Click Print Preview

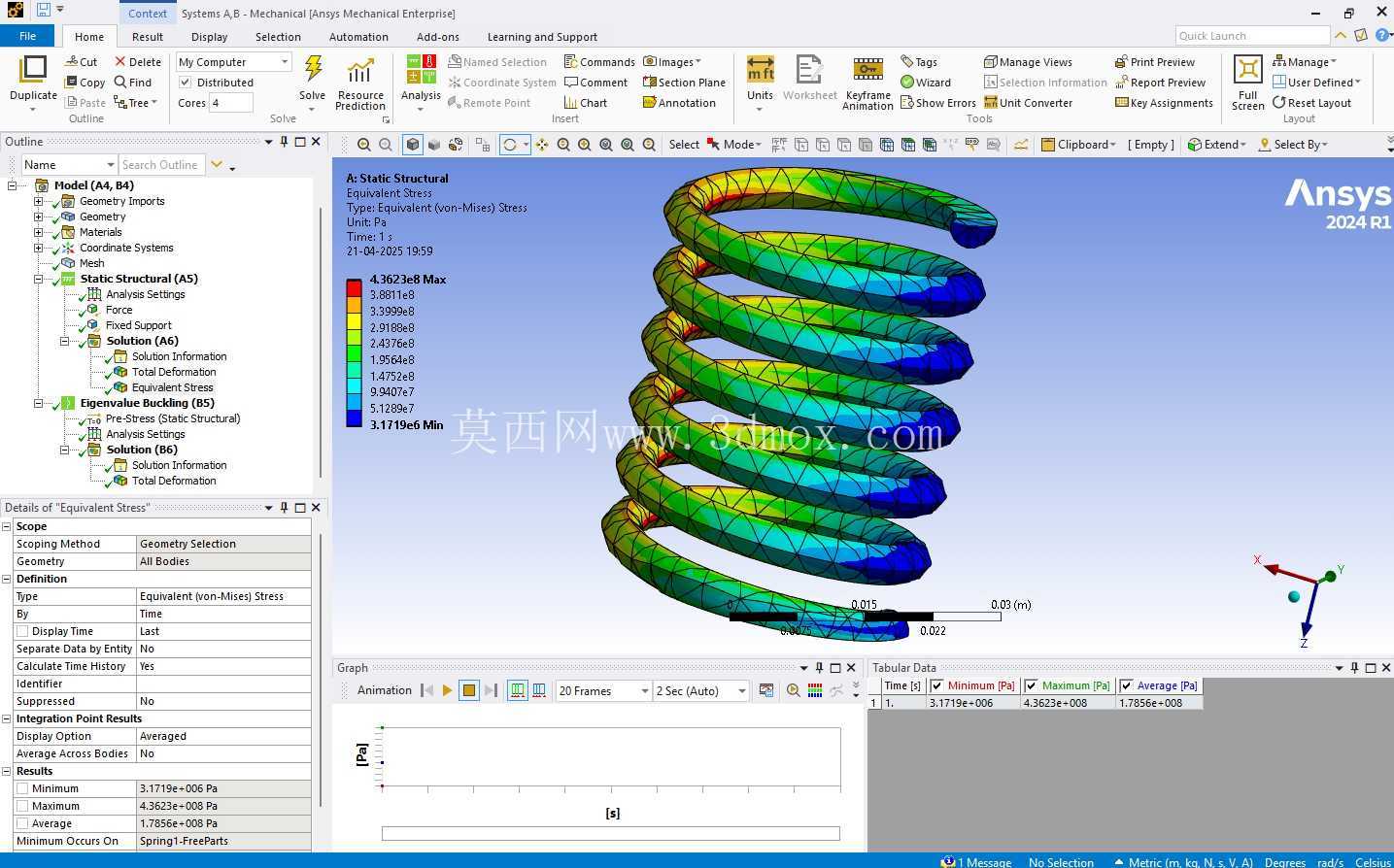coord(1155,62)
